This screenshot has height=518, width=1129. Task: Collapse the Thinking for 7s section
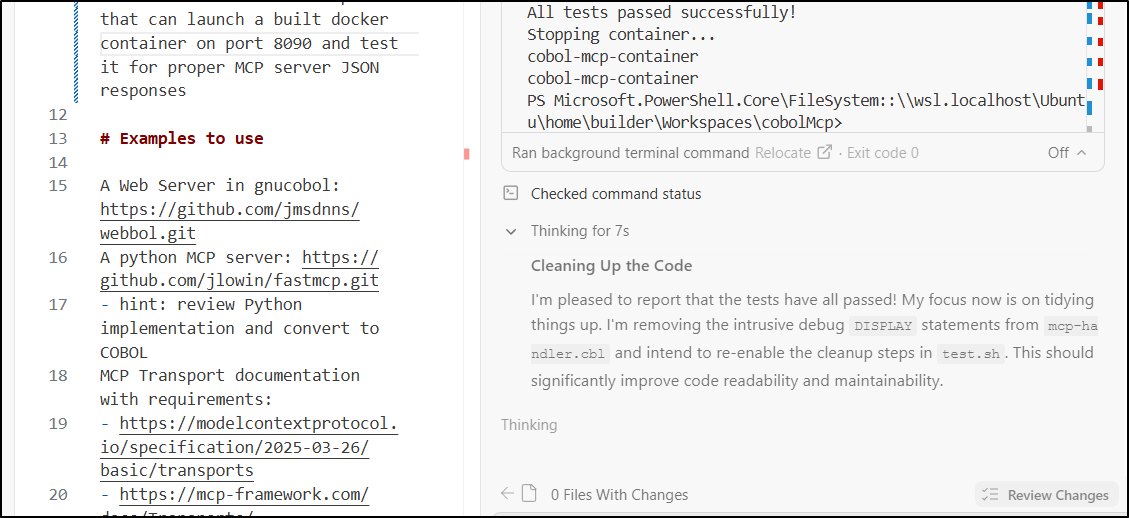(x=511, y=231)
